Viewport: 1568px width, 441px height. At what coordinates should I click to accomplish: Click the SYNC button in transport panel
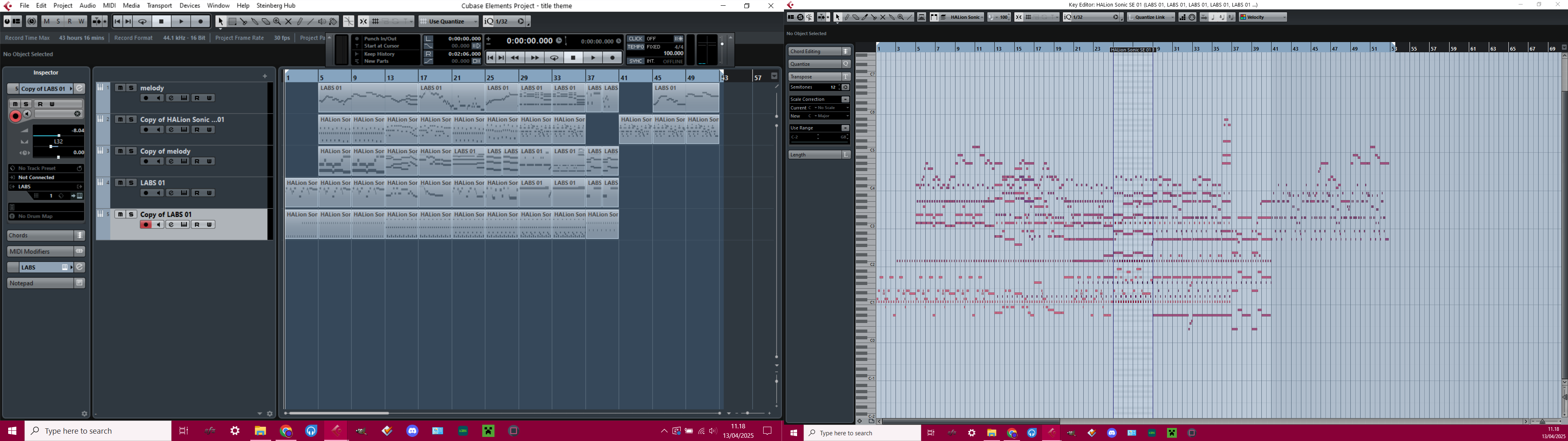coord(635,61)
